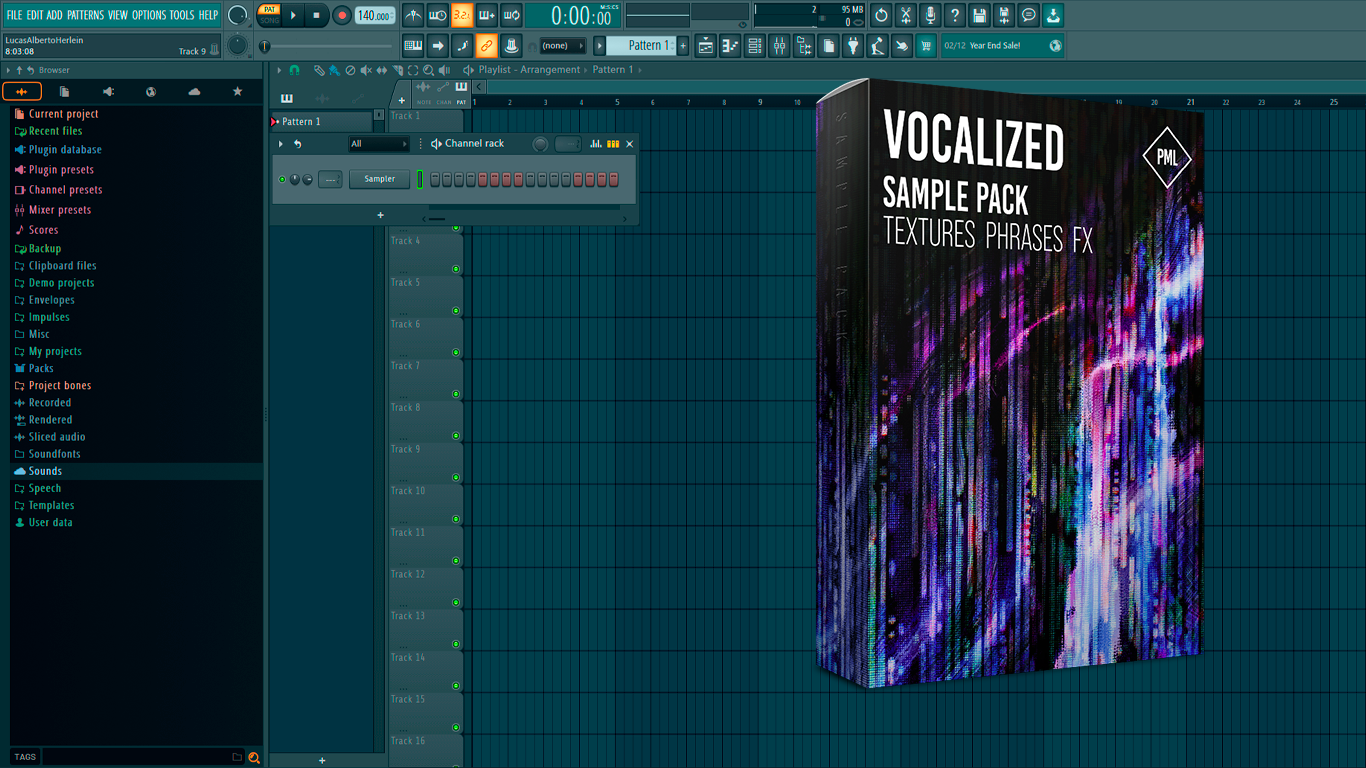Mute Track 12 in the playlist
Image resolution: width=1366 pixels, height=768 pixels.
(456, 603)
